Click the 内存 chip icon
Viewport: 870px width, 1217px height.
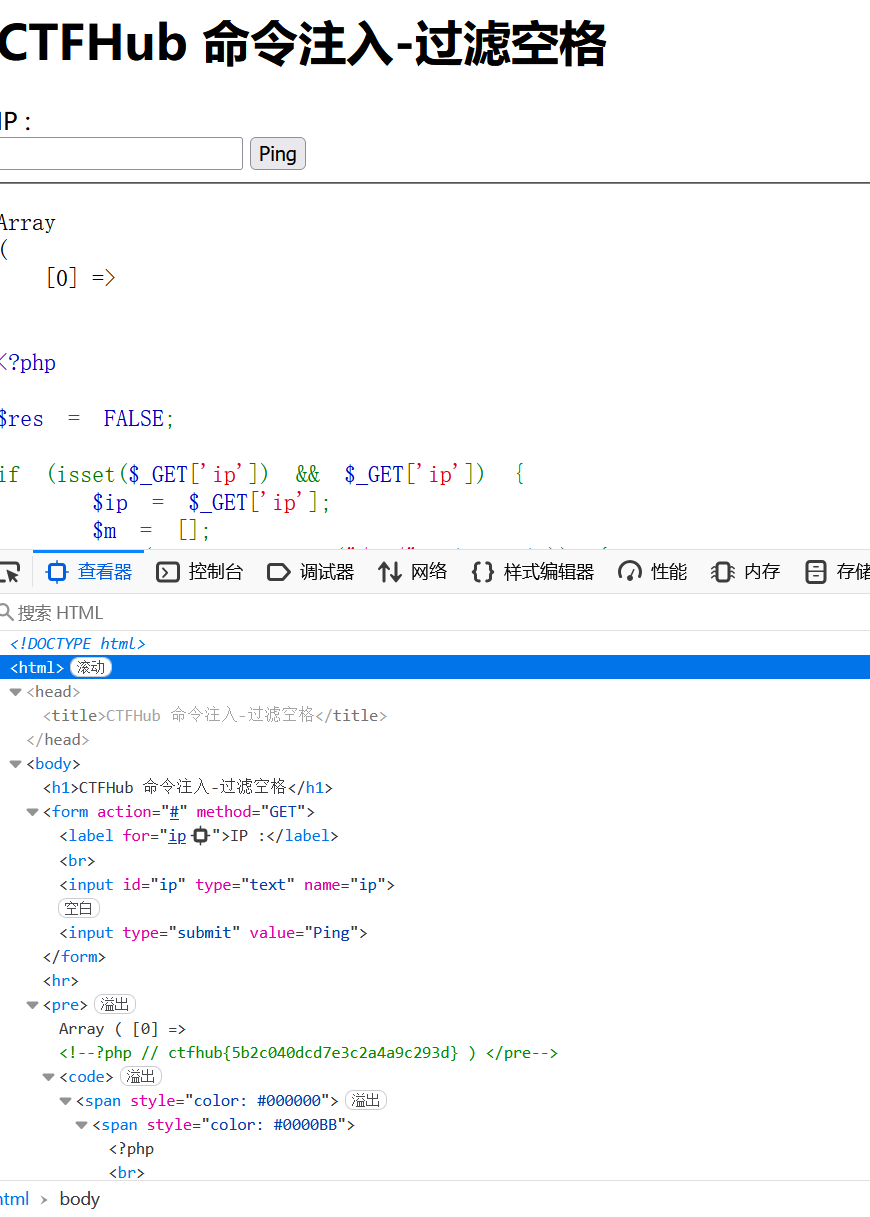coord(722,572)
